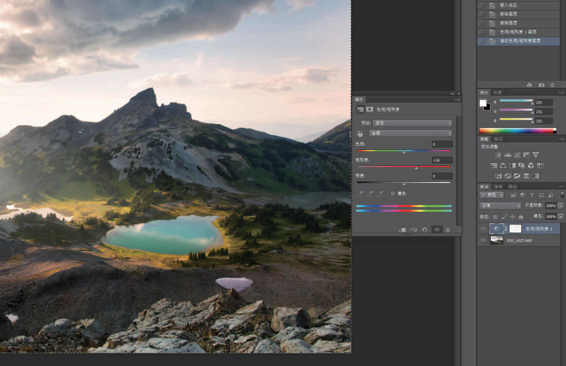Image resolution: width=566 pixels, height=366 pixels.
Task: Switch to the Channels tab in Layers panel
Action: click(x=498, y=187)
